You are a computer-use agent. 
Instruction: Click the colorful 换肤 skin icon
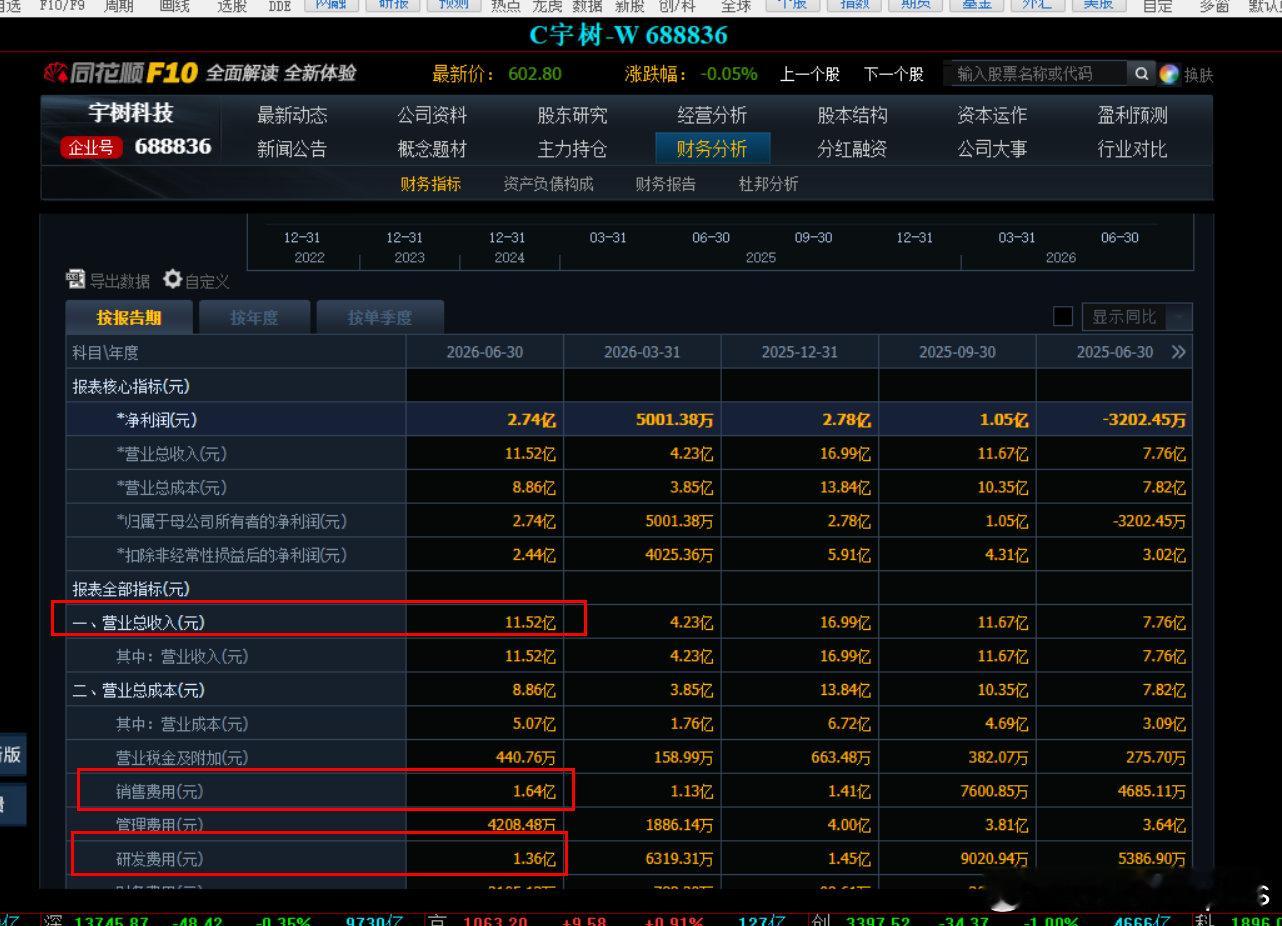click(x=1169, y=74)
